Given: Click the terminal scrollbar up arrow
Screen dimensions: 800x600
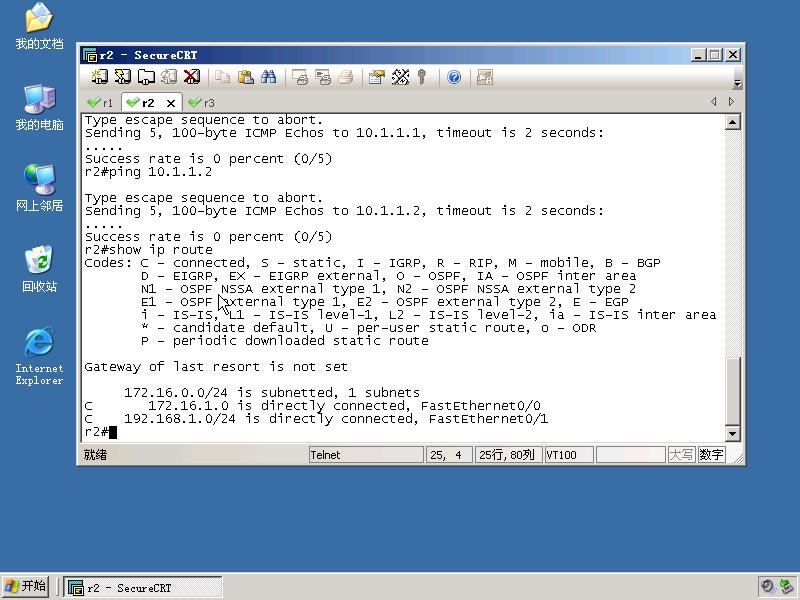Looking at the screenshot, I should pos(733,122).
